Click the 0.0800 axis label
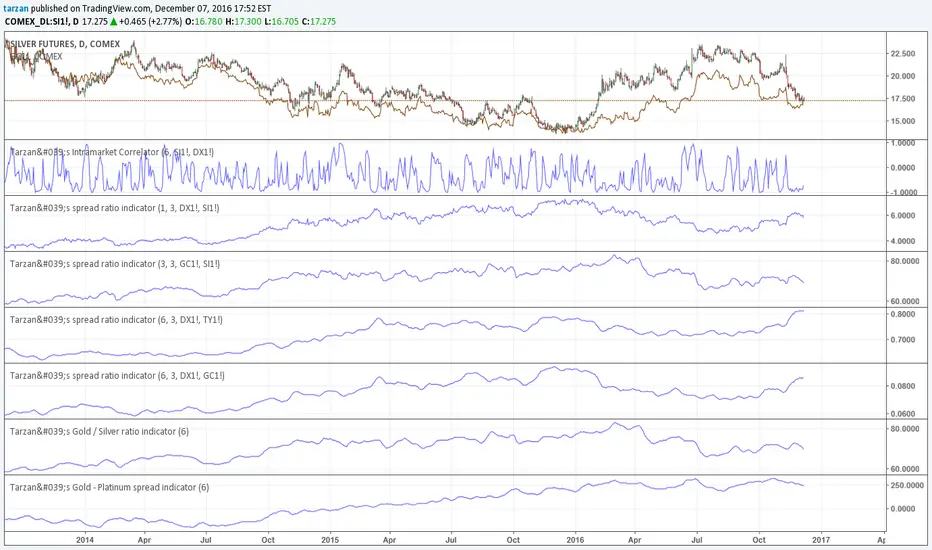The image size is (932, 550). click(x=903, y=386)
